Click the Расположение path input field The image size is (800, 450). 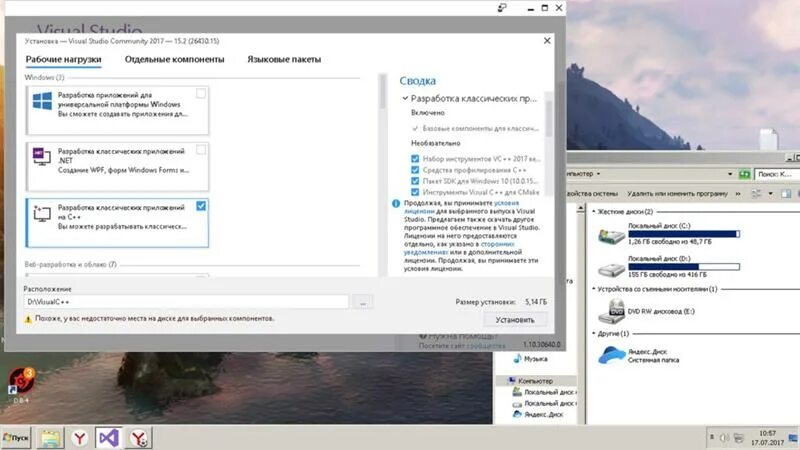[x=186, y=302]
